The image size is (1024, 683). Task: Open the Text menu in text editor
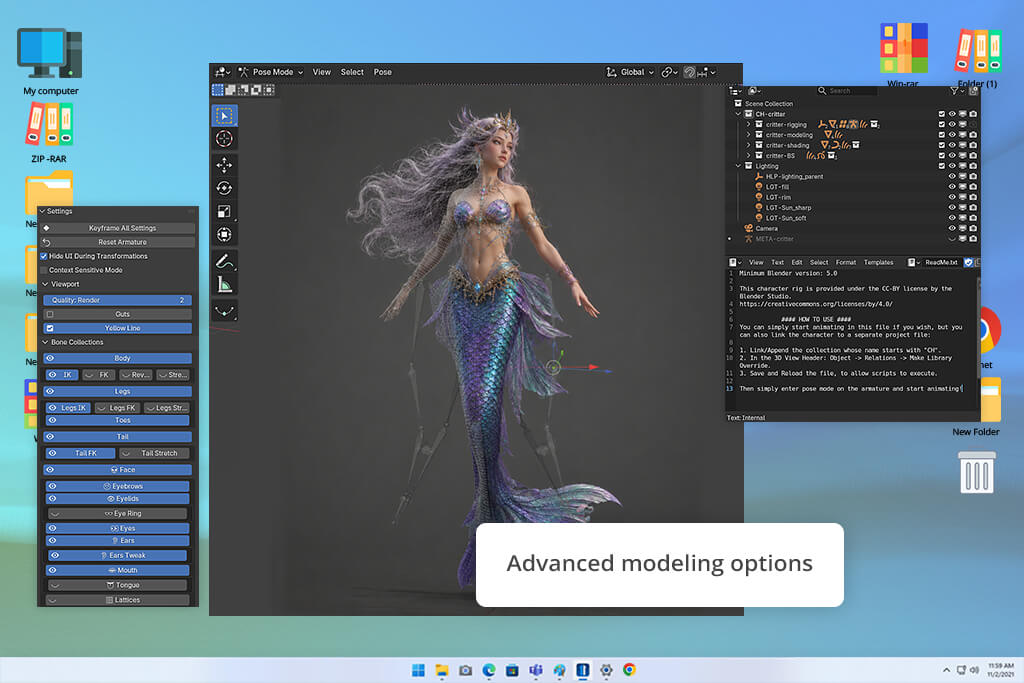click(x=777, y=262)
